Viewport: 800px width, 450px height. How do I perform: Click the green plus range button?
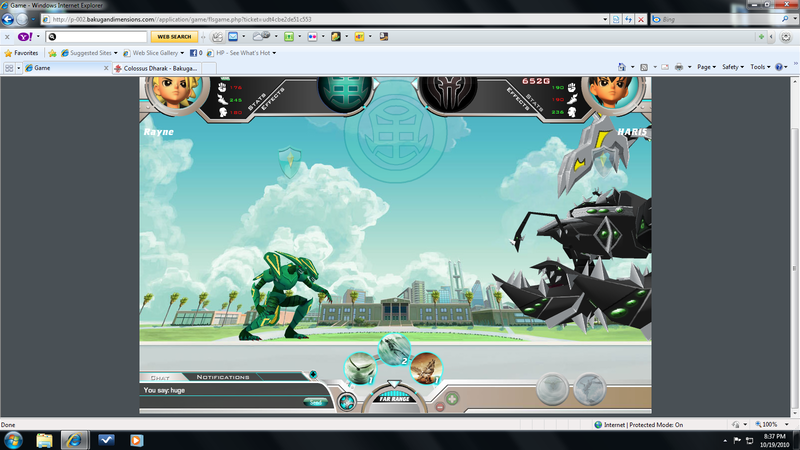tap(452, 399)
